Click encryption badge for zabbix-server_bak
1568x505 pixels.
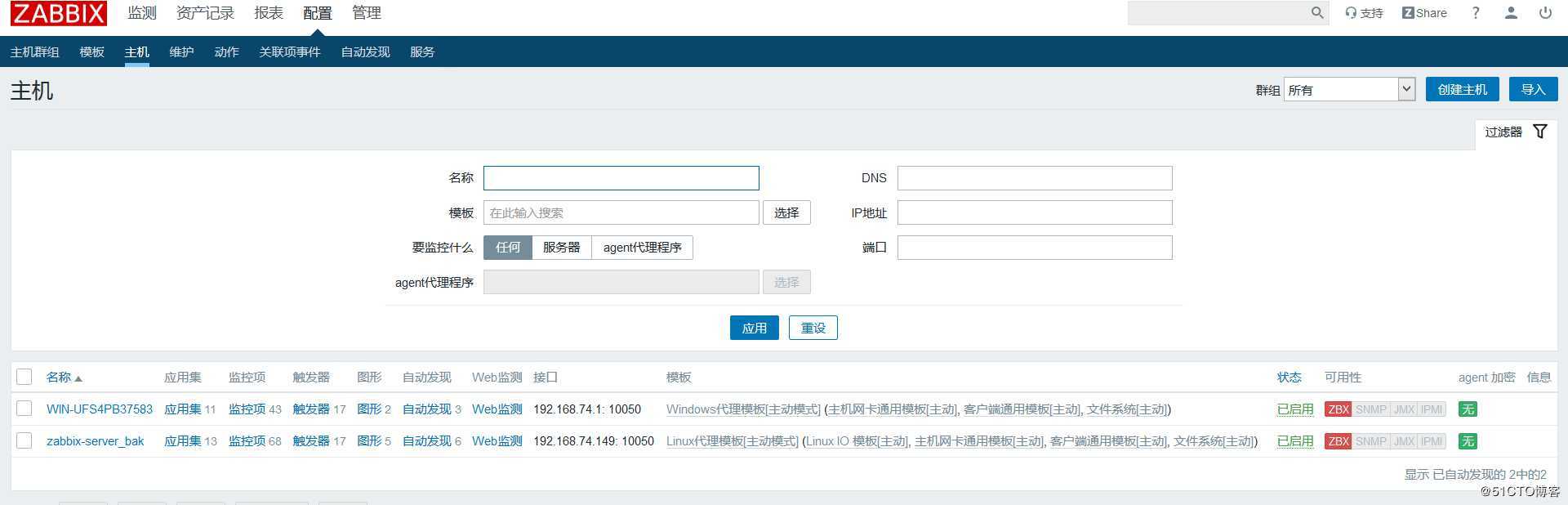[x=1468, y=441]
